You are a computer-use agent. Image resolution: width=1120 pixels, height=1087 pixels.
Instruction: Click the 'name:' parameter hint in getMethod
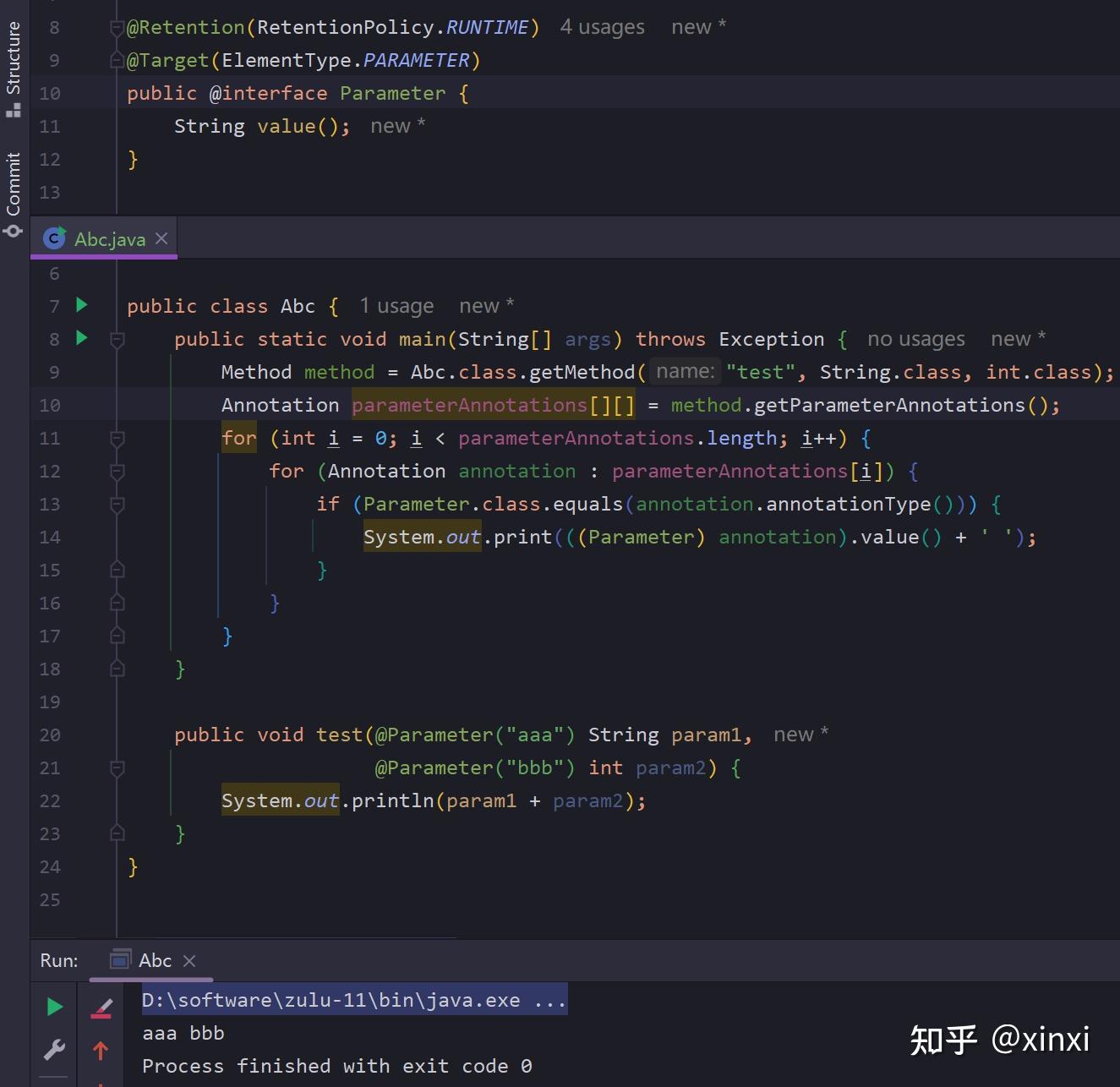685,372
